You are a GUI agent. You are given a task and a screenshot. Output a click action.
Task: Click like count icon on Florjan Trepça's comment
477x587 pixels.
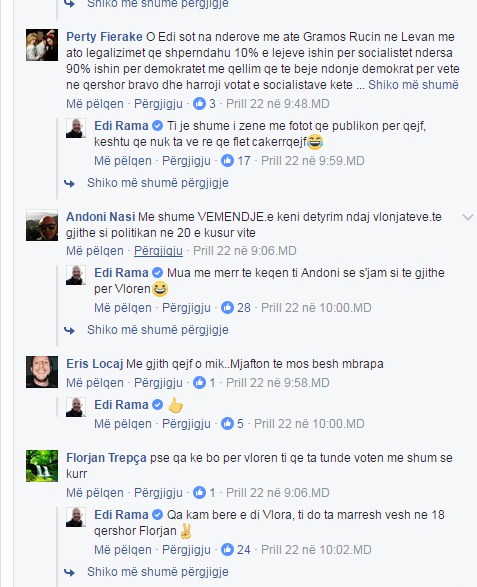[199, 493]
